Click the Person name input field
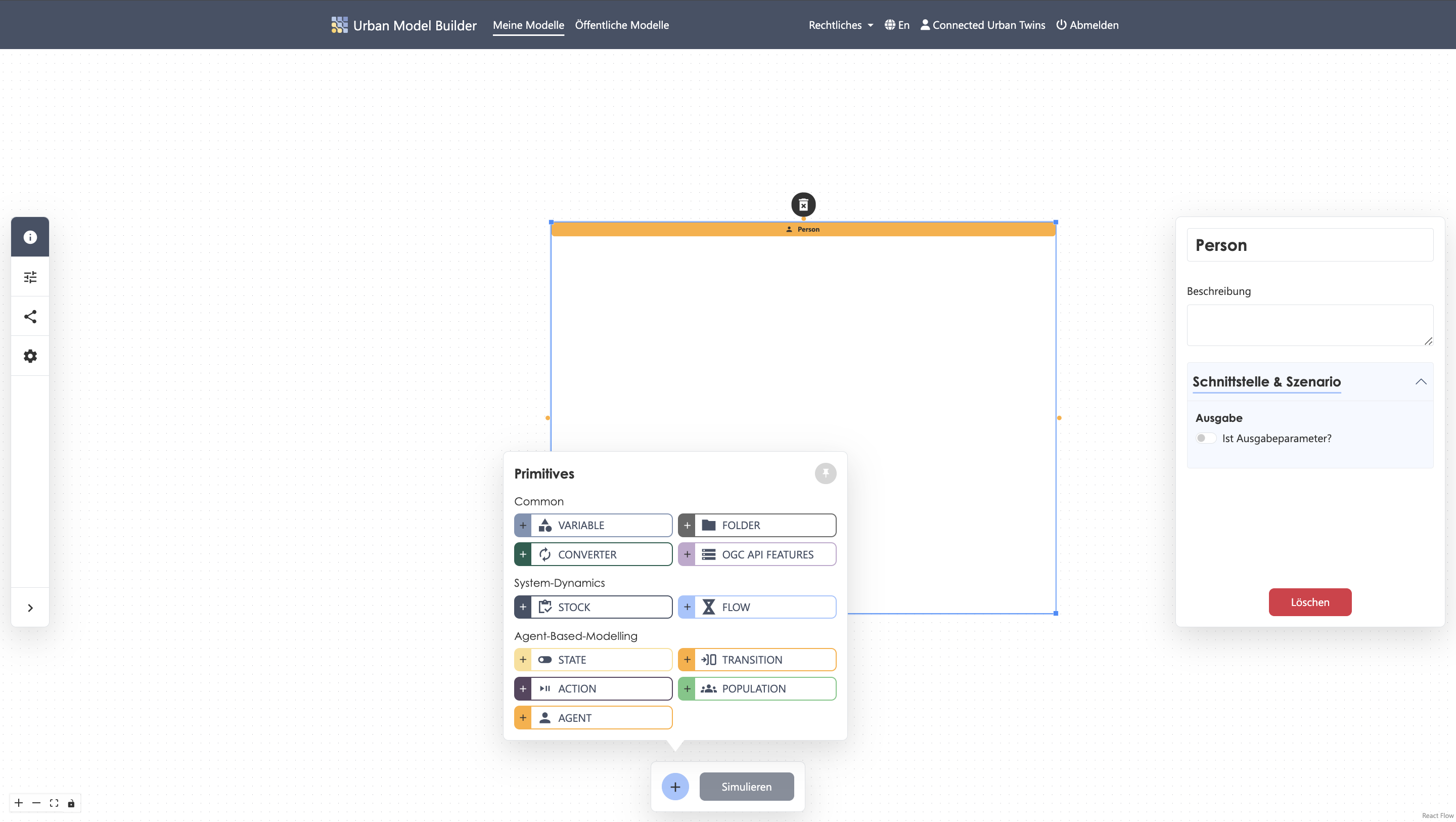1456x822 pixels. point(1309,245)
